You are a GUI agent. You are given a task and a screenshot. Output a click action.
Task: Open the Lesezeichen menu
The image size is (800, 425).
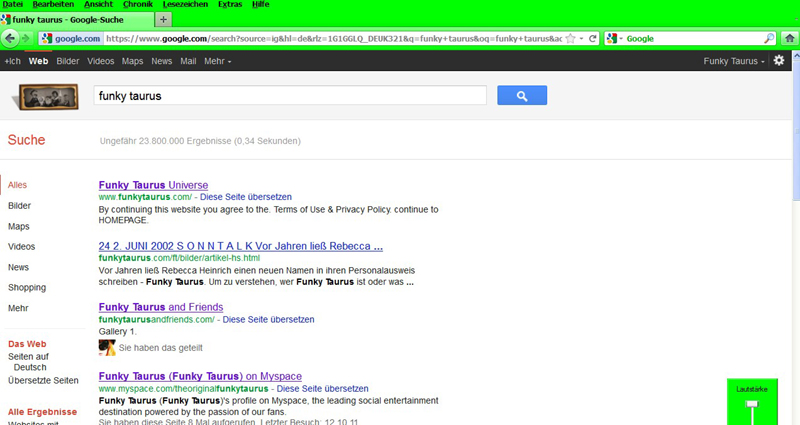184,5
